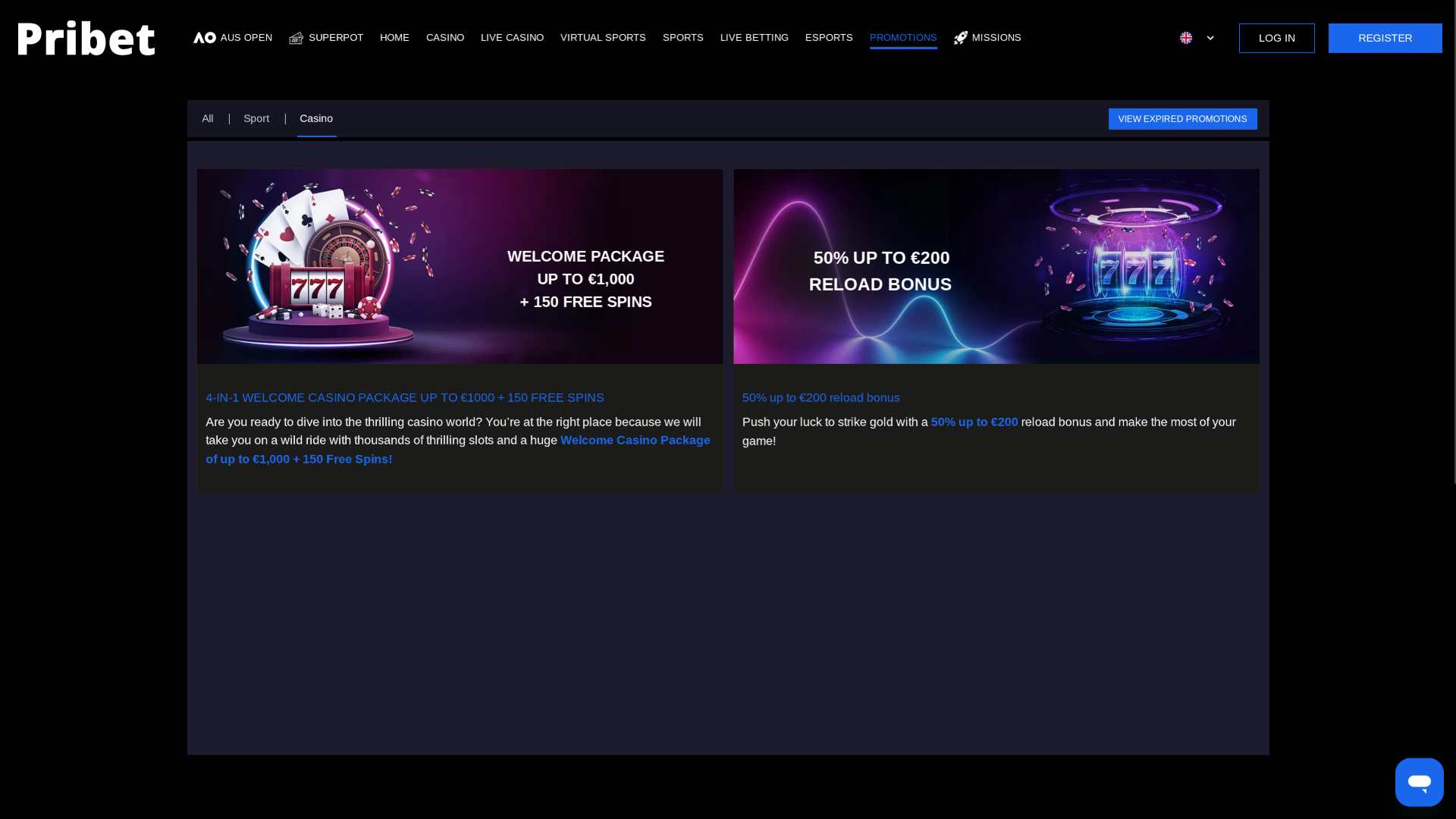Screen dimensions: 1456x819
Task: Click the 50% up to €200 reload bonus link
Action: click(x=821, y=397)
